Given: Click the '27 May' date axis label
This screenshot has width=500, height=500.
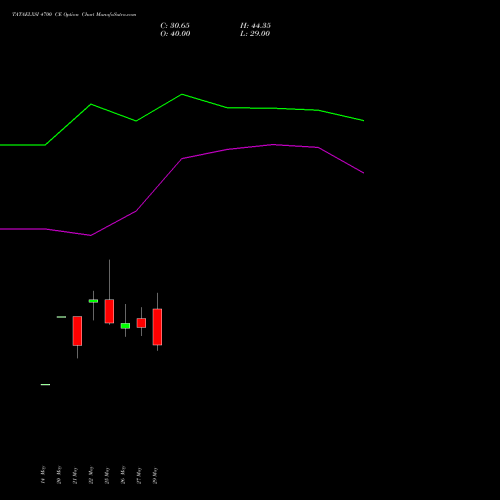Looking at the screenshot, I should tap(139, 475).
